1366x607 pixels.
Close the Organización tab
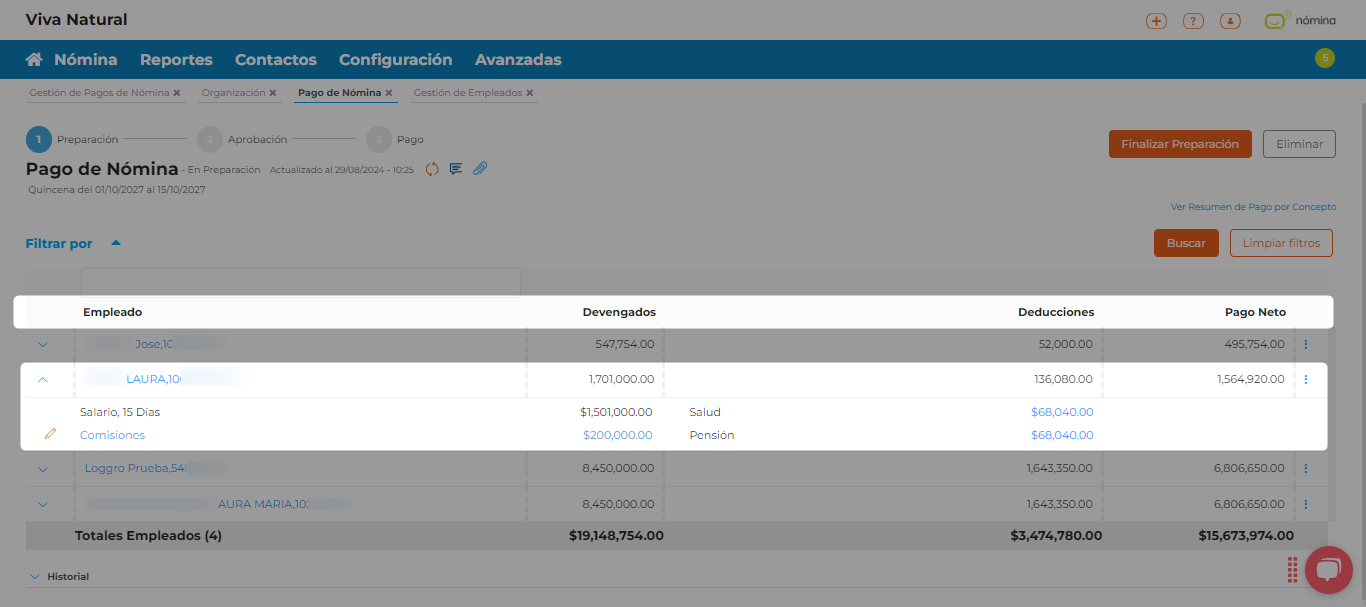click(273, 93)
